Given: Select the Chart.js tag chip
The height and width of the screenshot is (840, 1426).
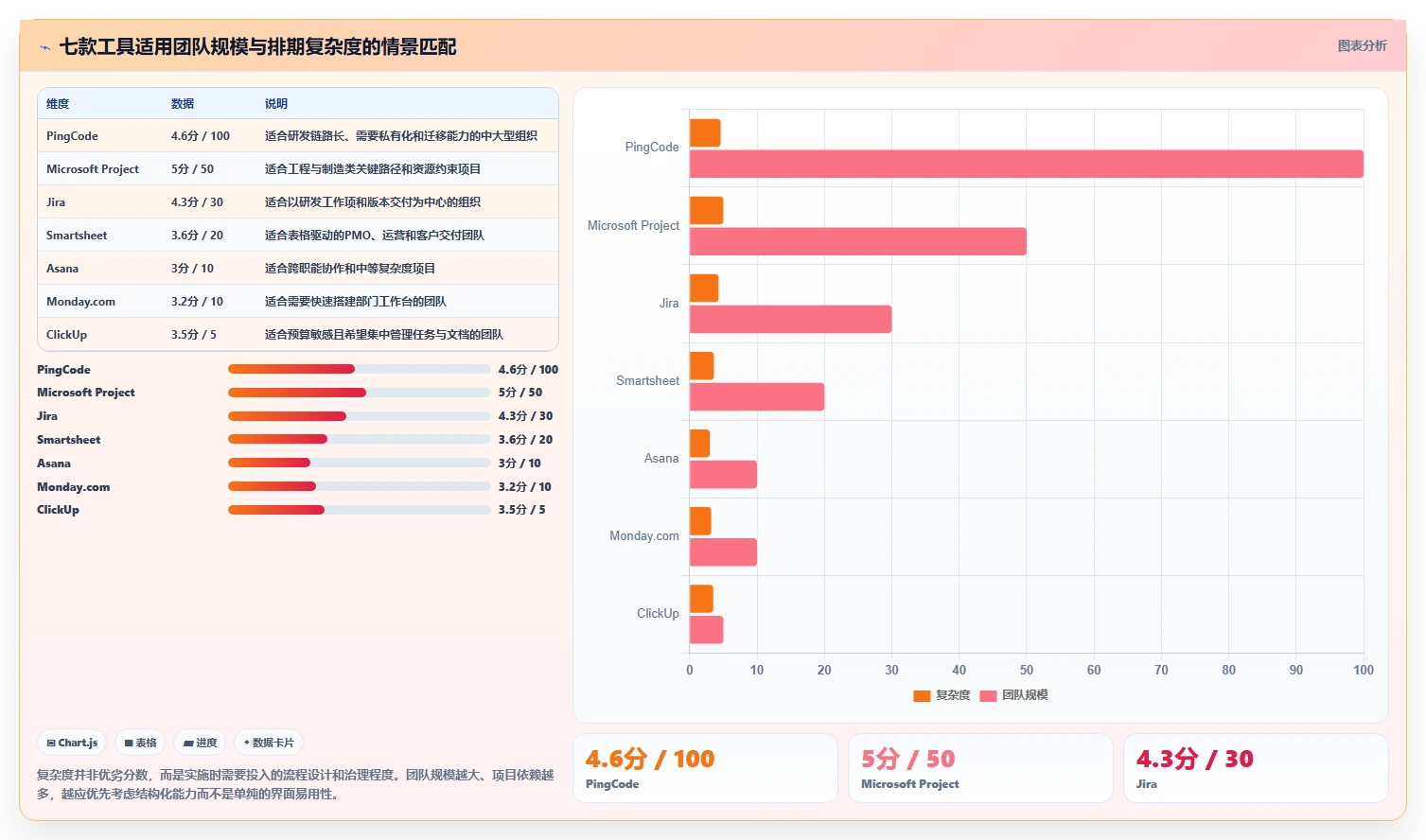Looking at the screenshot, I should (72, 743).
